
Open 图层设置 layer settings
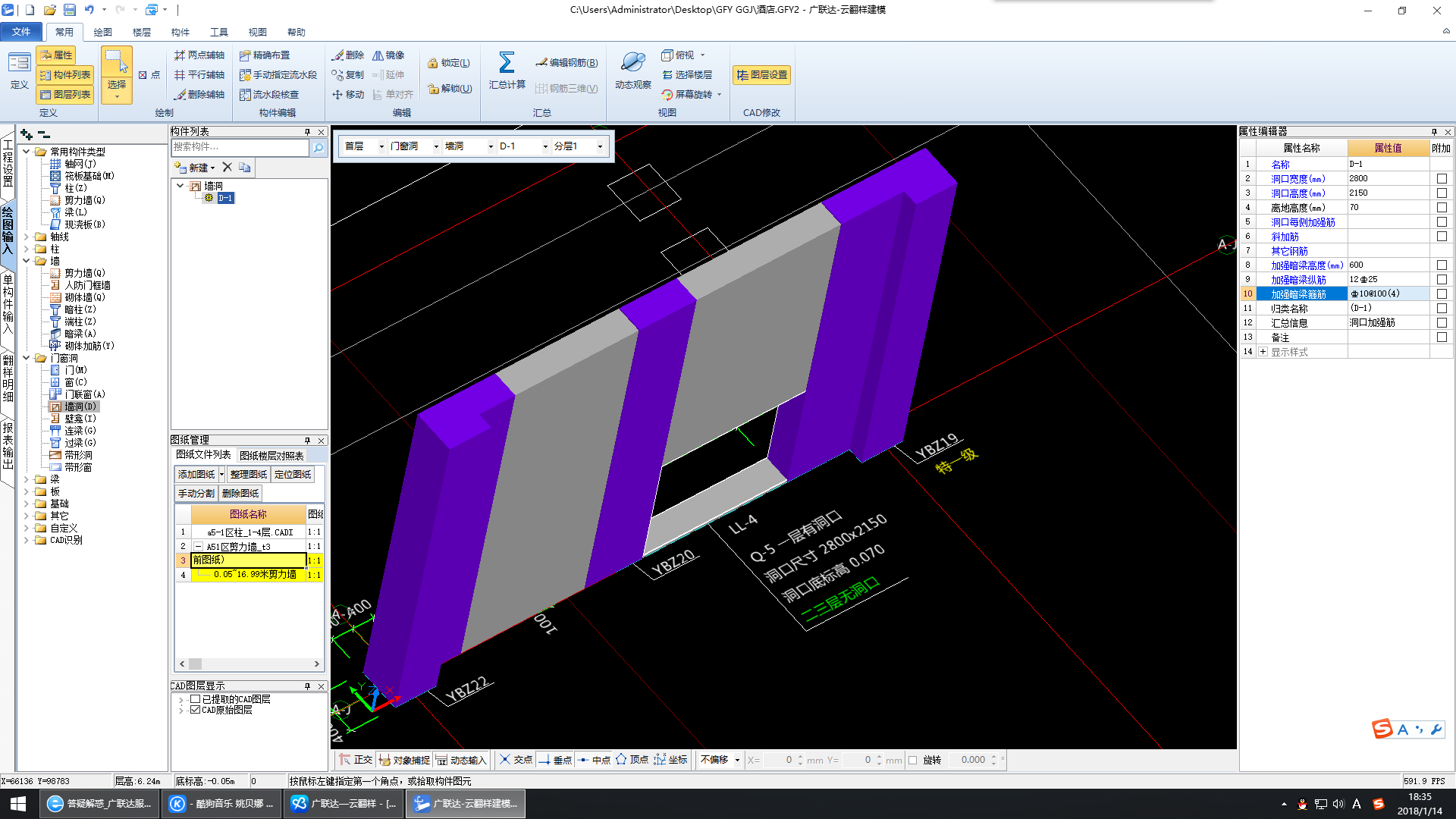(x=762, y=75)
